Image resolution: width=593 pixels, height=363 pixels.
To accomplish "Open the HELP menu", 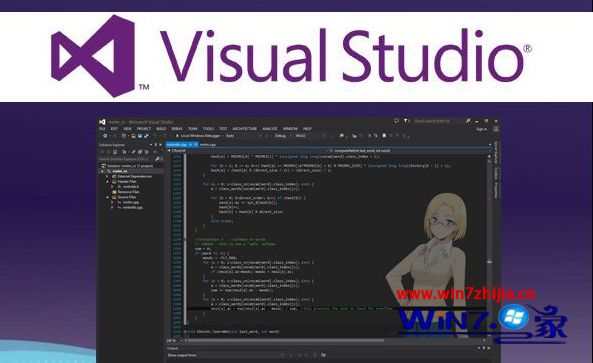I will click(307, 129).
